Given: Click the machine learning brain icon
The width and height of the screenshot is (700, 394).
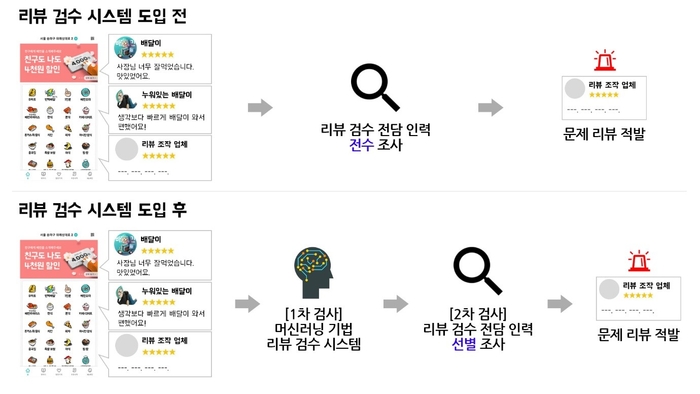Looking at the screenshot, I should tap(313, 273).
